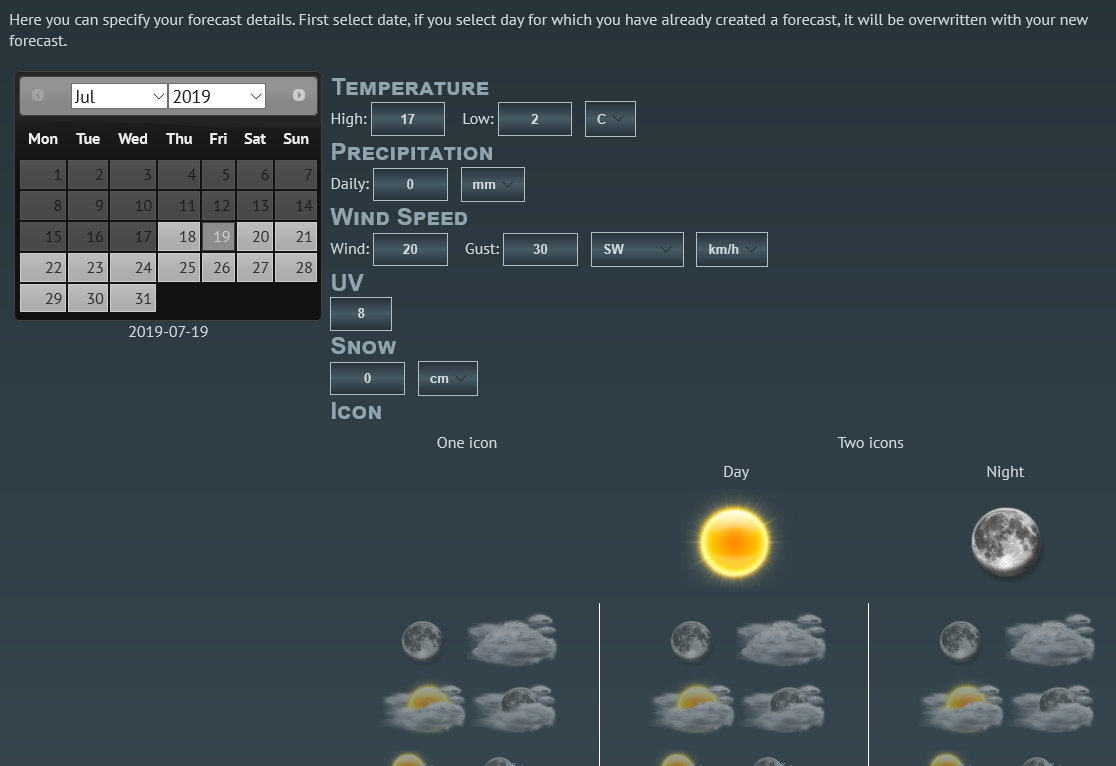Select July 26 in the calendar
1116x766 pixels.
219,268
